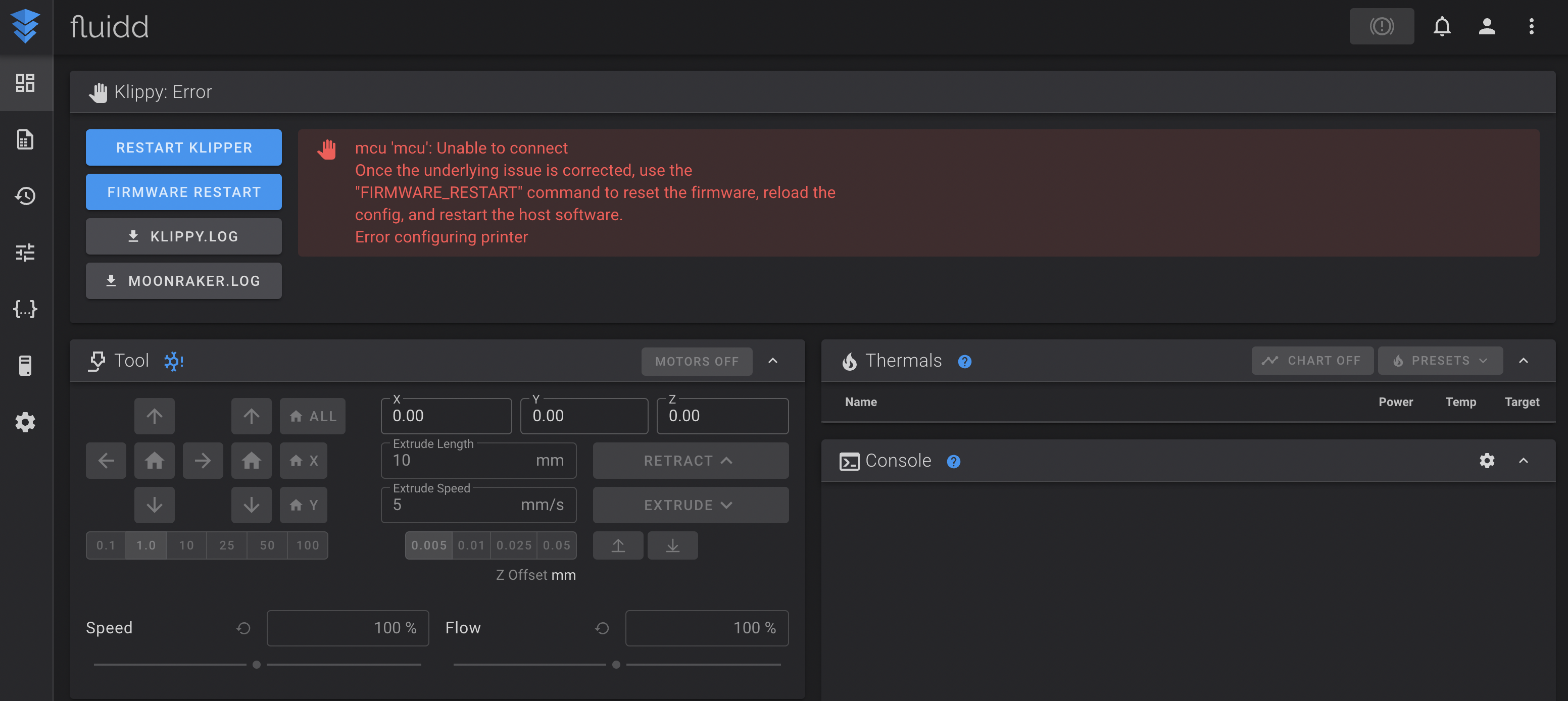The height and width of the screenshot is (701, 1568).
Task: Collapse the Thermals panel
Action: coord(1524,361)
